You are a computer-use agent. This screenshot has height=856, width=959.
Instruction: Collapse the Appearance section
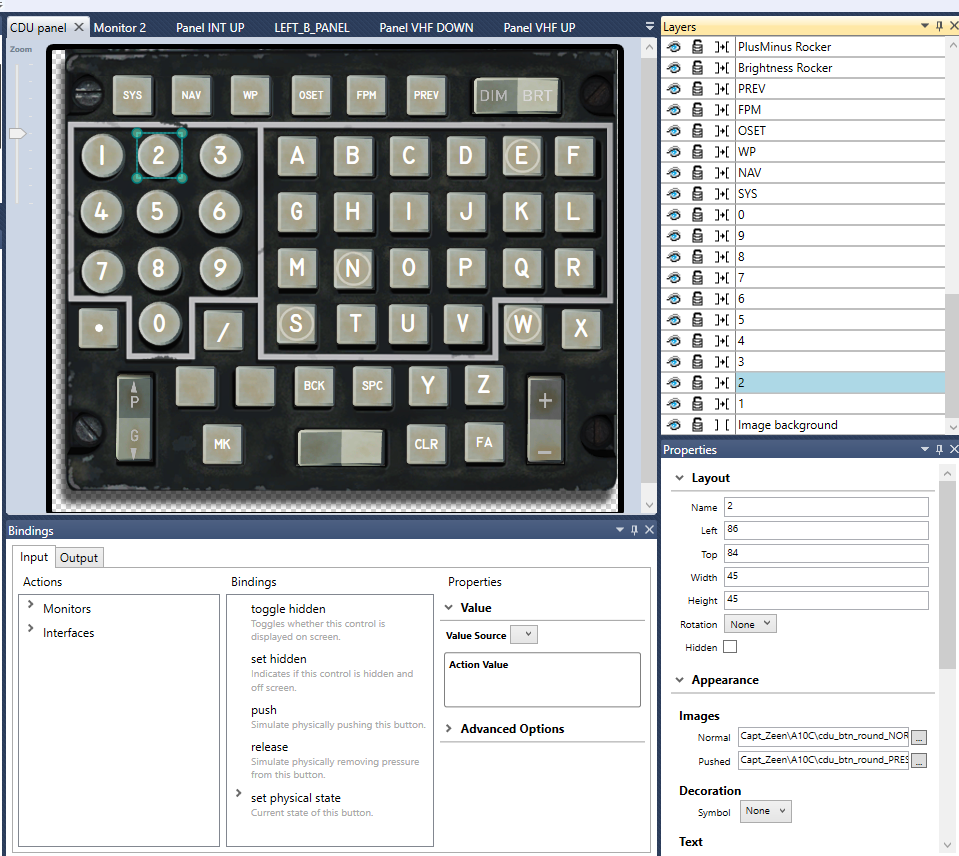[679, 680]
